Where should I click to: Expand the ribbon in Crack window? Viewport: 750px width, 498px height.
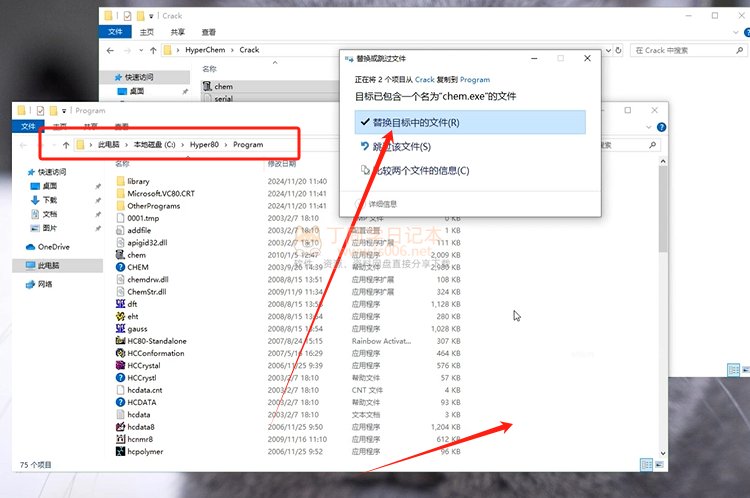pyautogui.click(x=736, y=33)
